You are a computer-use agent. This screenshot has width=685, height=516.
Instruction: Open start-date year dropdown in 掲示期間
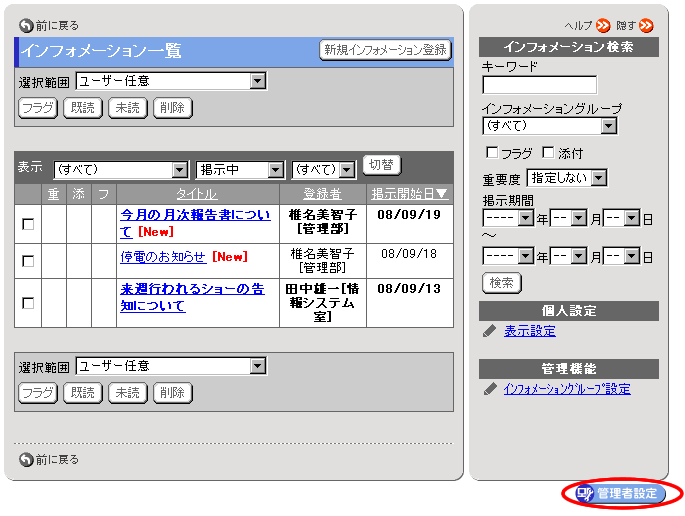coord(509,218)
